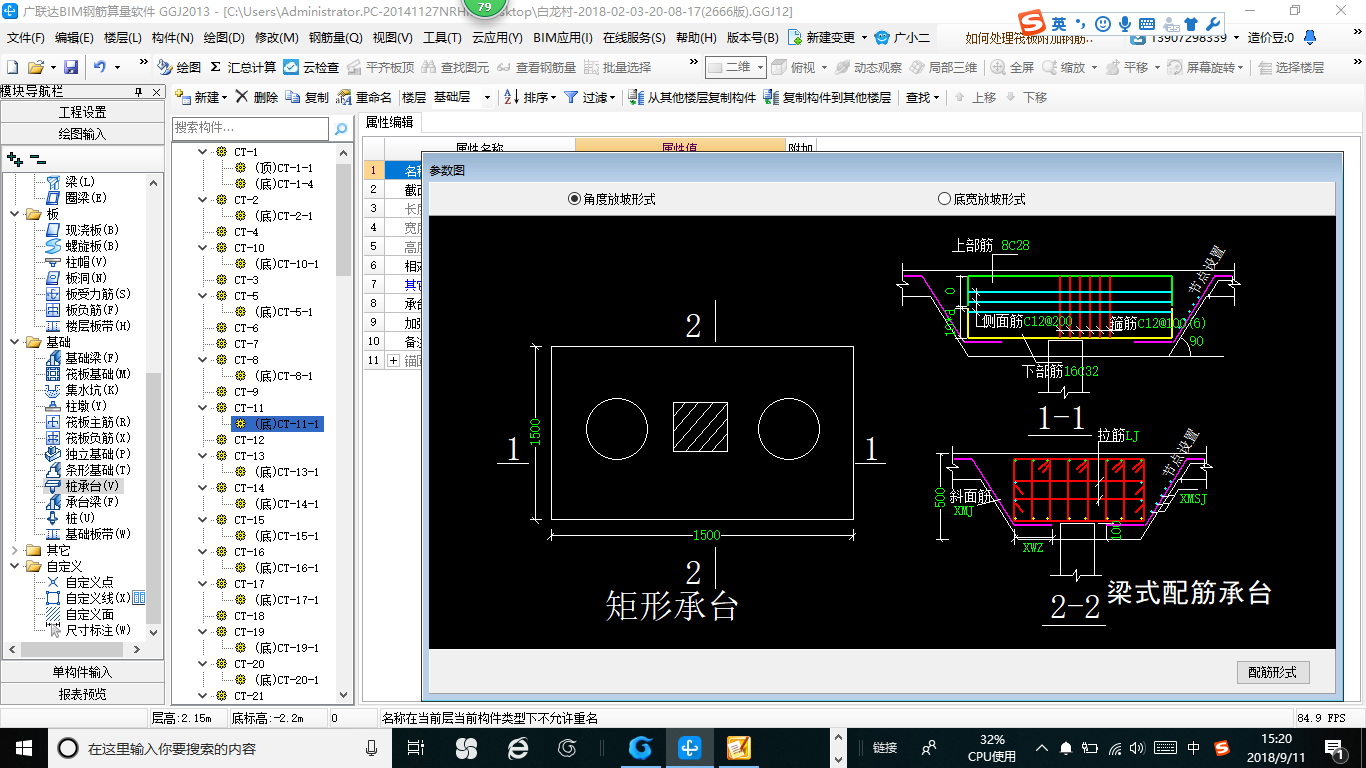Run 汇总计算 summary calculation

pyautogui.click(x=243, y=67)
